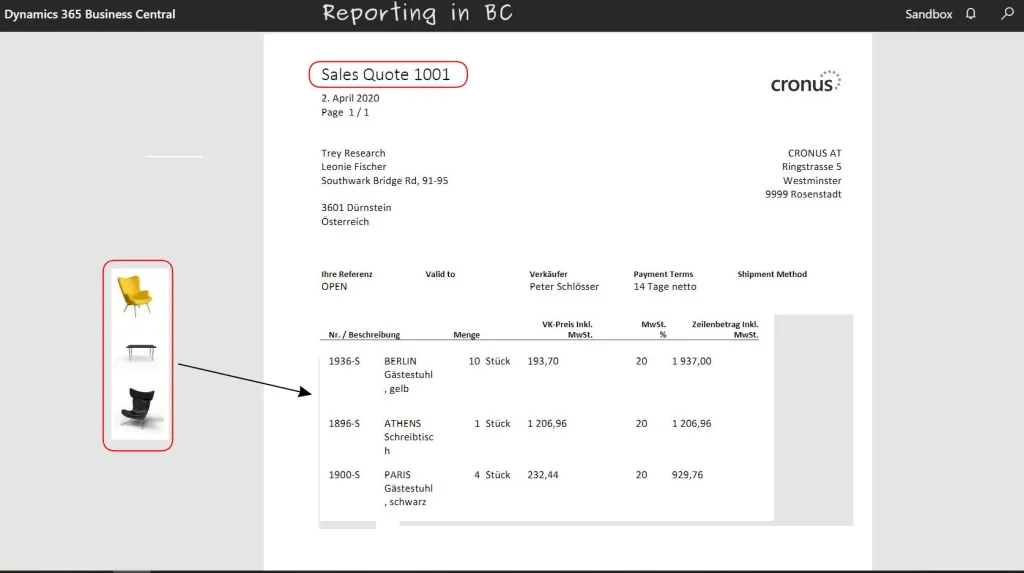Click the search magnifier icon

point(1007,14)
